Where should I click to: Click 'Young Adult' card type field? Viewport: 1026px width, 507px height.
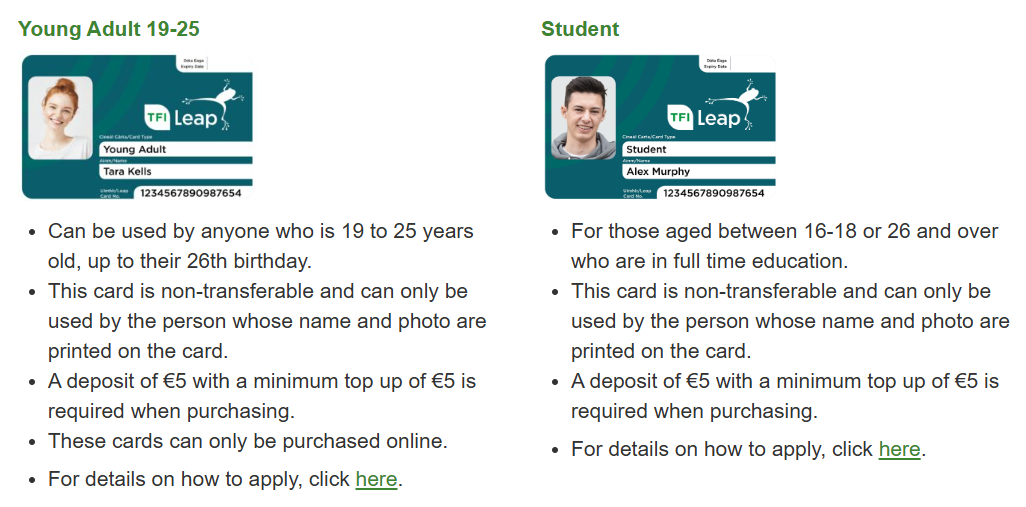[x=175, y=149]
